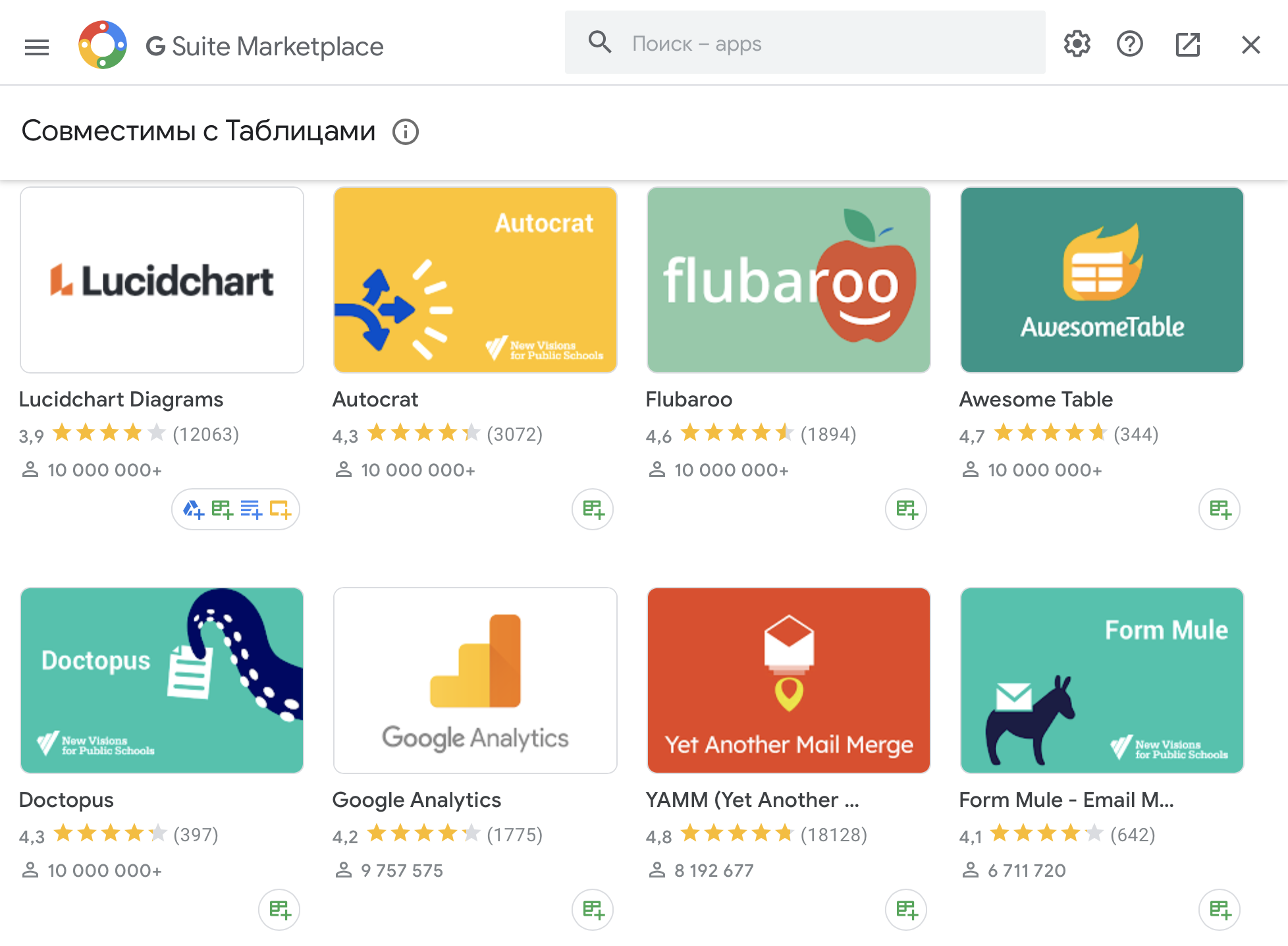Click Lucidchart Slides compatibility icon
The image size is (1288, 946).
pyautogui.click(x=280, y=509)
